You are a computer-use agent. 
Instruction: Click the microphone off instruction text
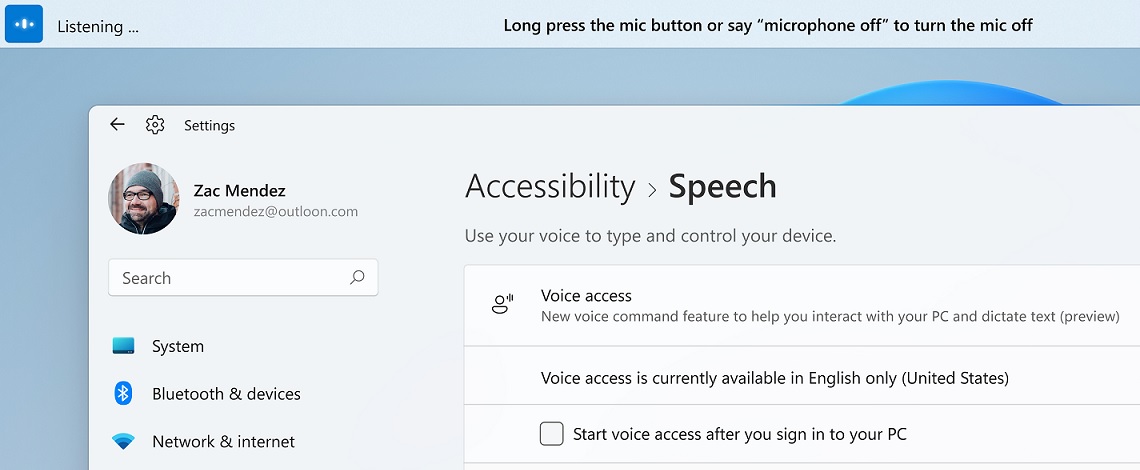pos(768,25)
